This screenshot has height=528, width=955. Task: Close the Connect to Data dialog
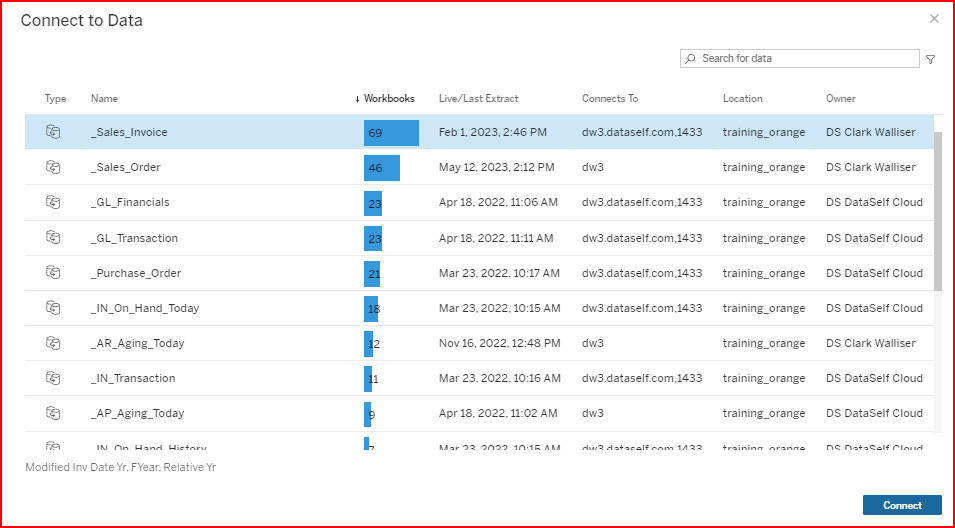934,19
